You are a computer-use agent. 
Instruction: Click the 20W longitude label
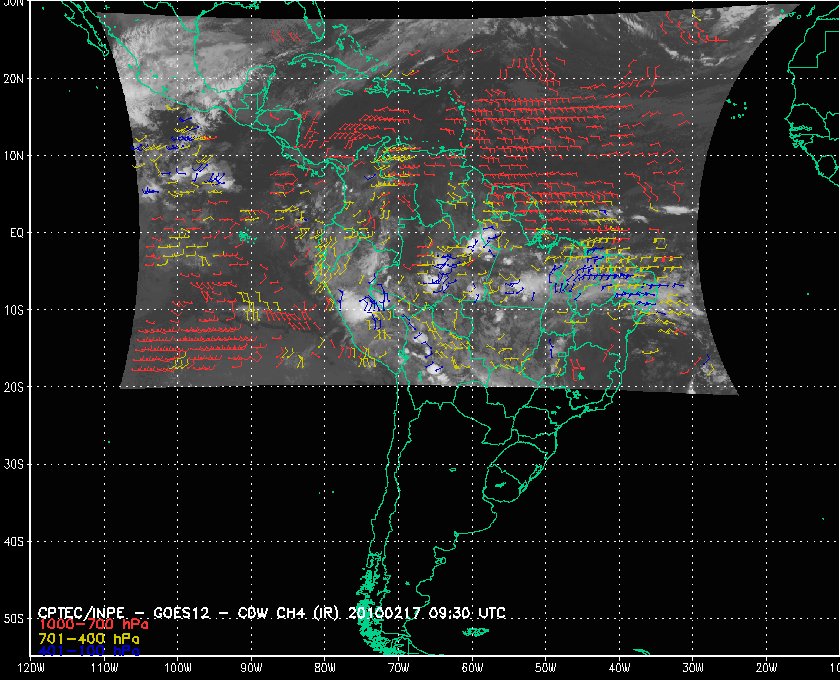coord(766,668)
